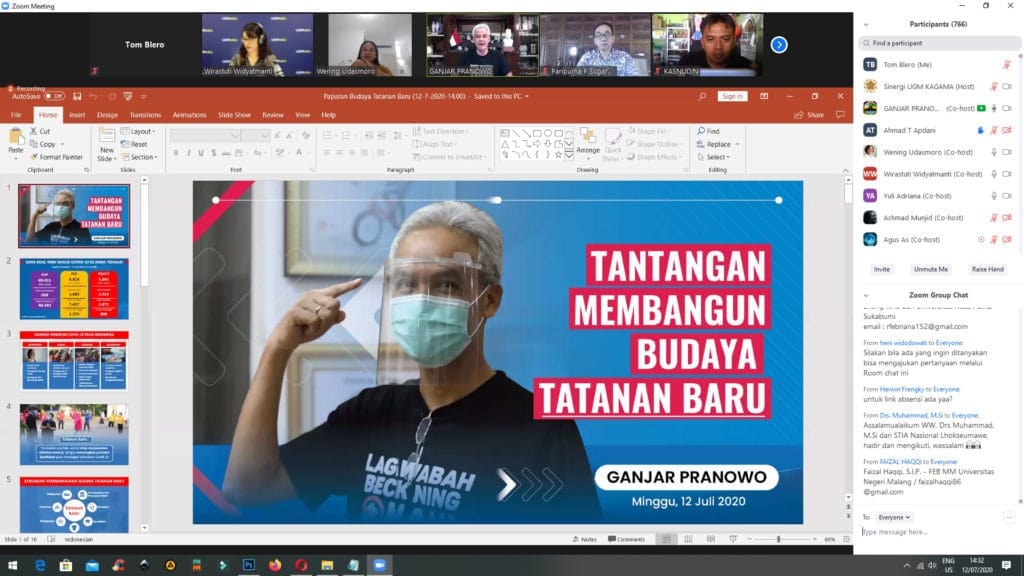
Task: Open Firefox from the taskbar
Action: pos(275,565)
